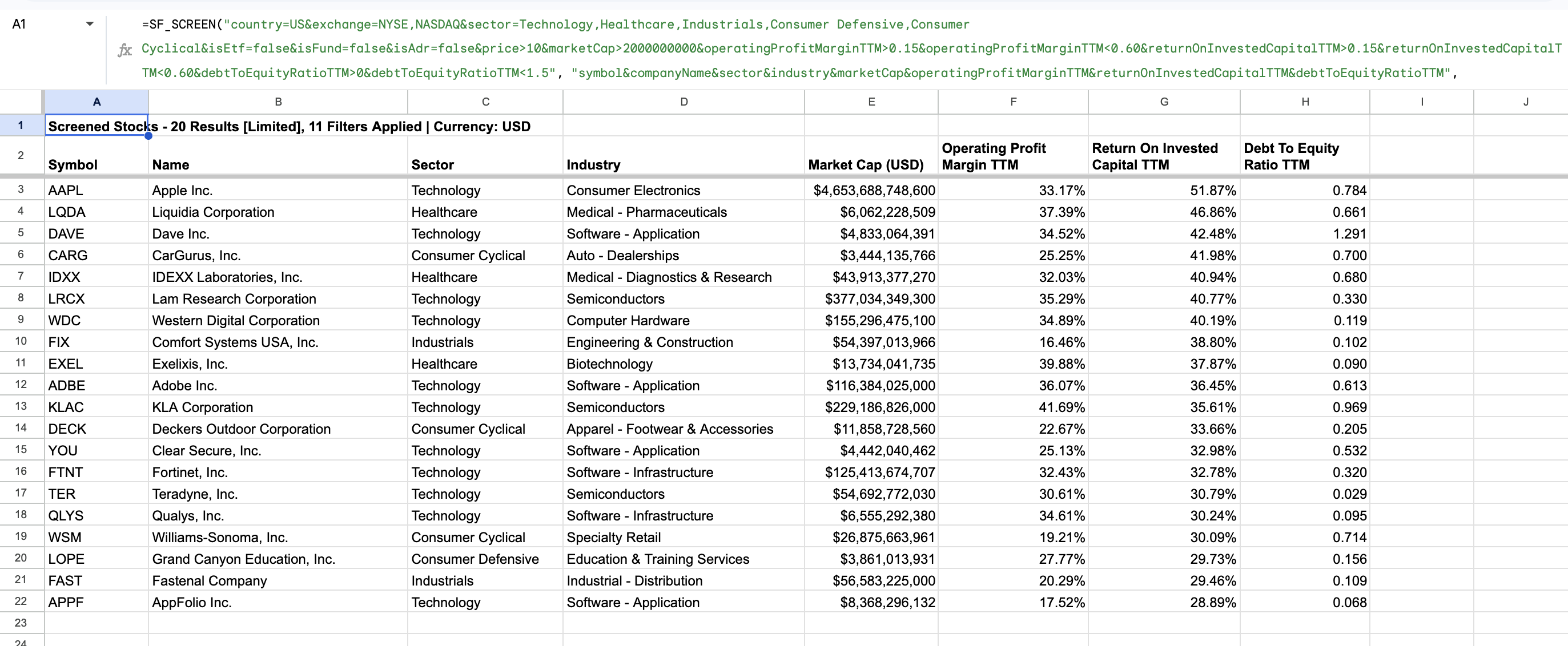Select row 22 header
This screenshot has width=1568, height=646.
pos(21,601)
